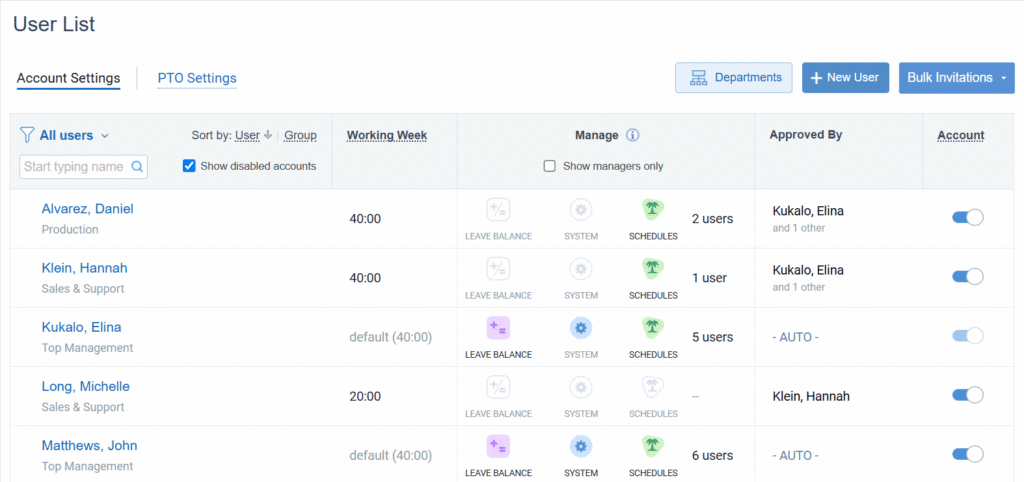Screen dimensions: 1024x482
Task: Click Schedules palm icon for Klein, Hannah
Action: point(652,269)
